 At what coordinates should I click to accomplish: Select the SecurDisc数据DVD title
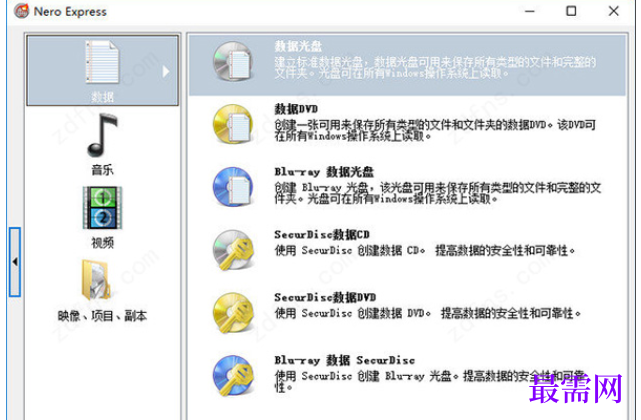point(325,297)
